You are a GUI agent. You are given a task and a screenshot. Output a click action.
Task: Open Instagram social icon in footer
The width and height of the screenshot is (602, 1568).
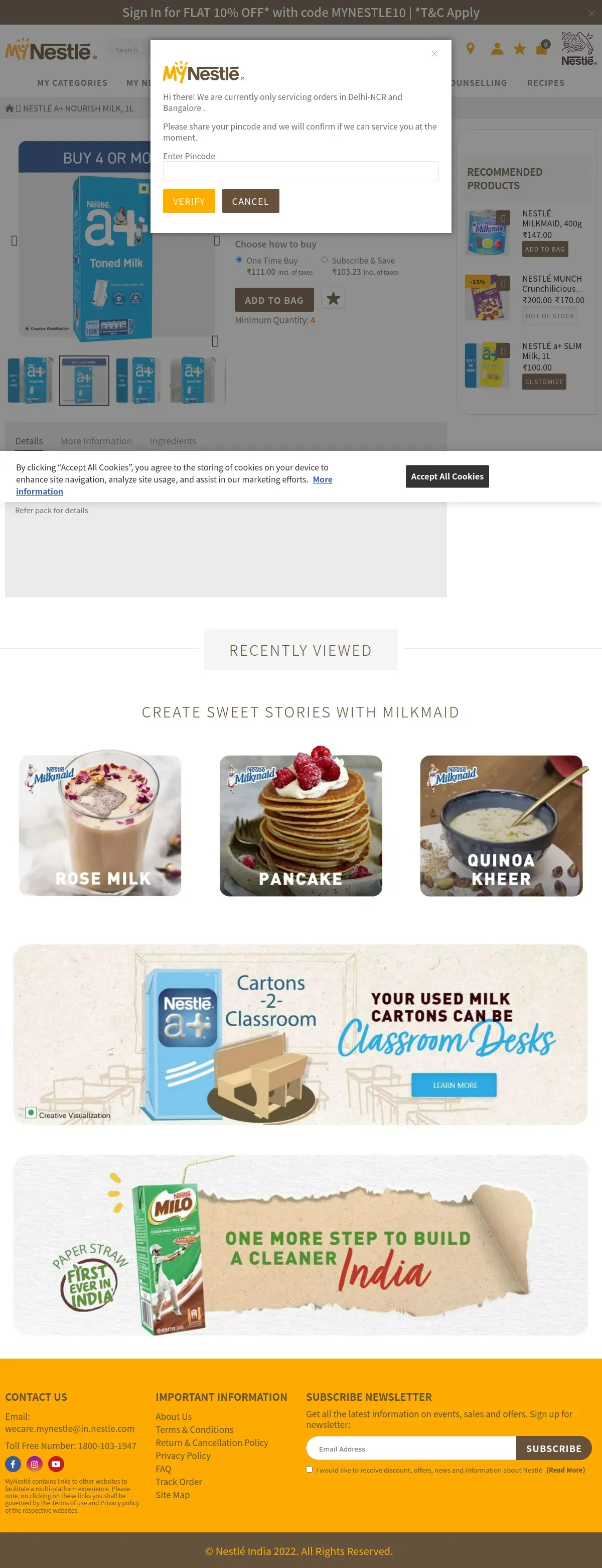[x=35, y=1464]
